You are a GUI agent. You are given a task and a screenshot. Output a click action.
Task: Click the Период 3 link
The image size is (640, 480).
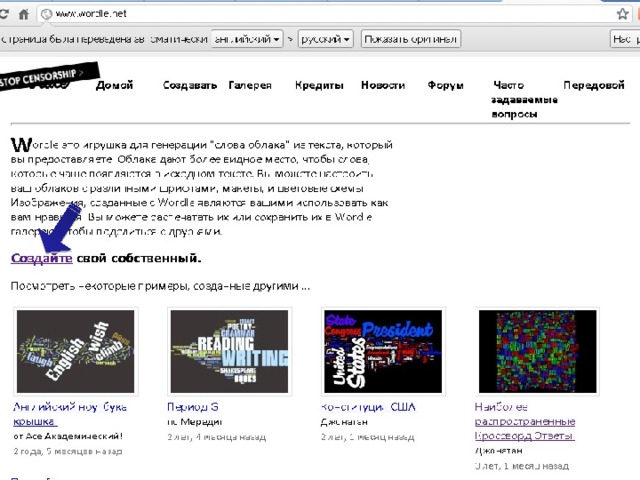tap(193, 407)
